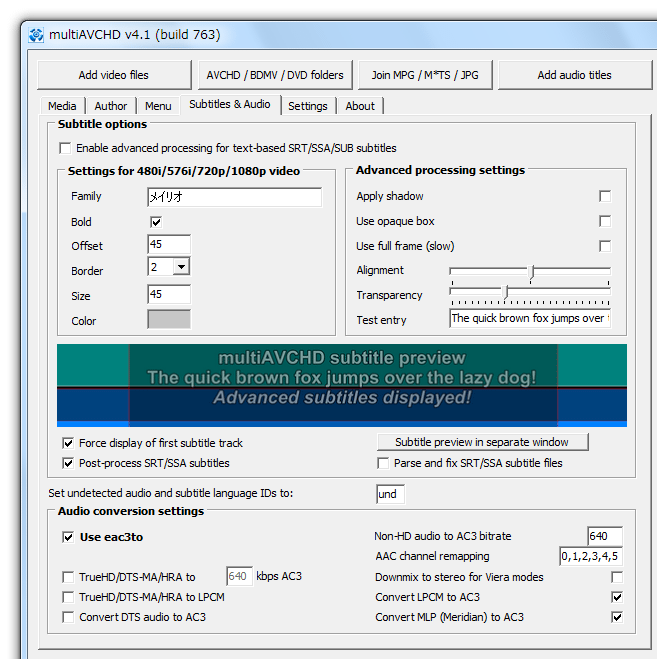Open AVCHD / BDMV / DVD folders

click(x=275, y=75)
